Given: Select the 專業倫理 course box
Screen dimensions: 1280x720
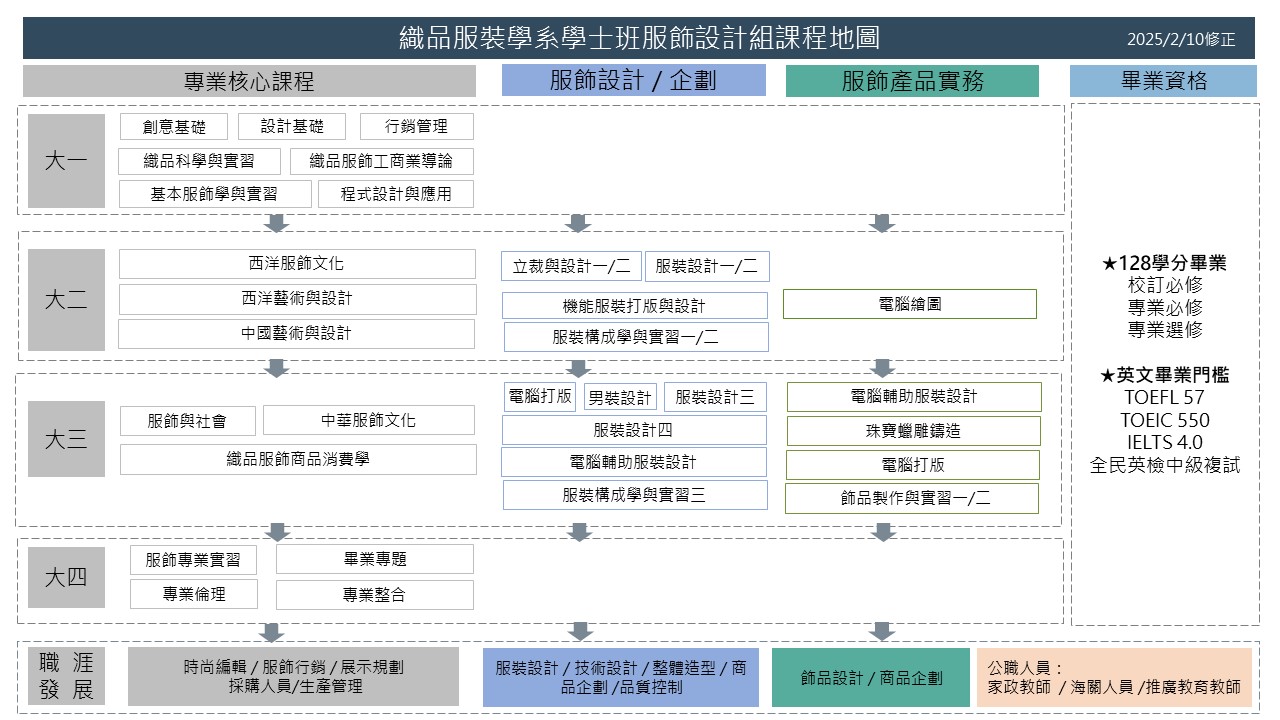Looking at the screenshot, I should (194, 594).
